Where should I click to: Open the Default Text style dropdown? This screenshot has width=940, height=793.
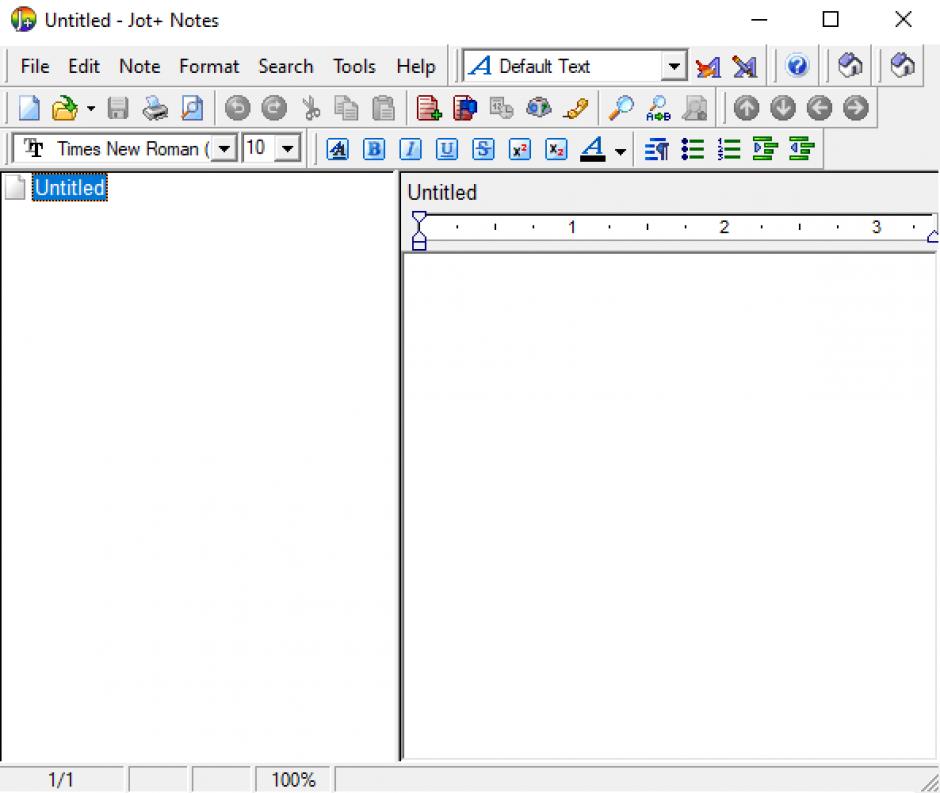click(x=676, y=67)
